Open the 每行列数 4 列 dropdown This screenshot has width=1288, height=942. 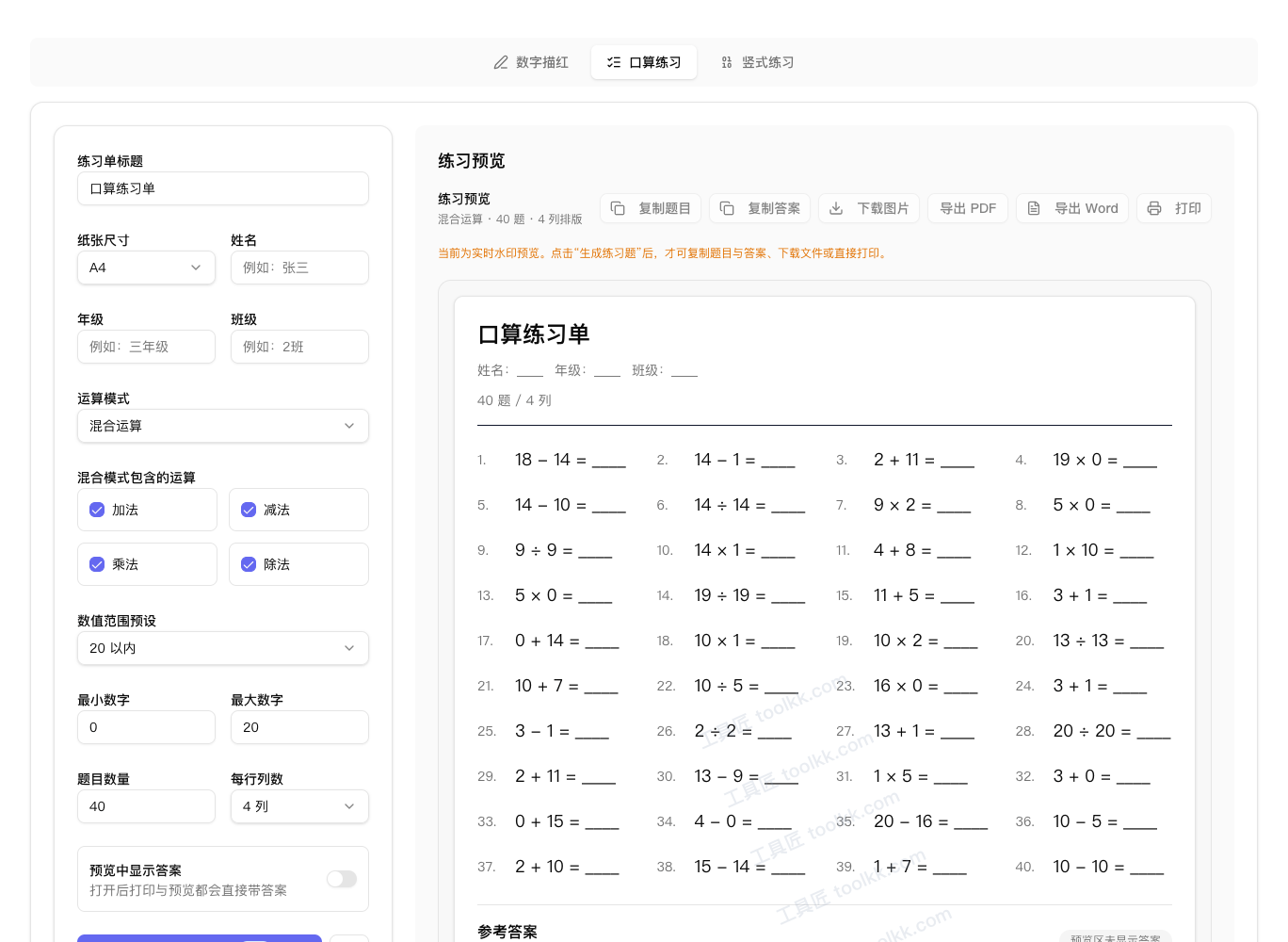(x=299, y=806)
